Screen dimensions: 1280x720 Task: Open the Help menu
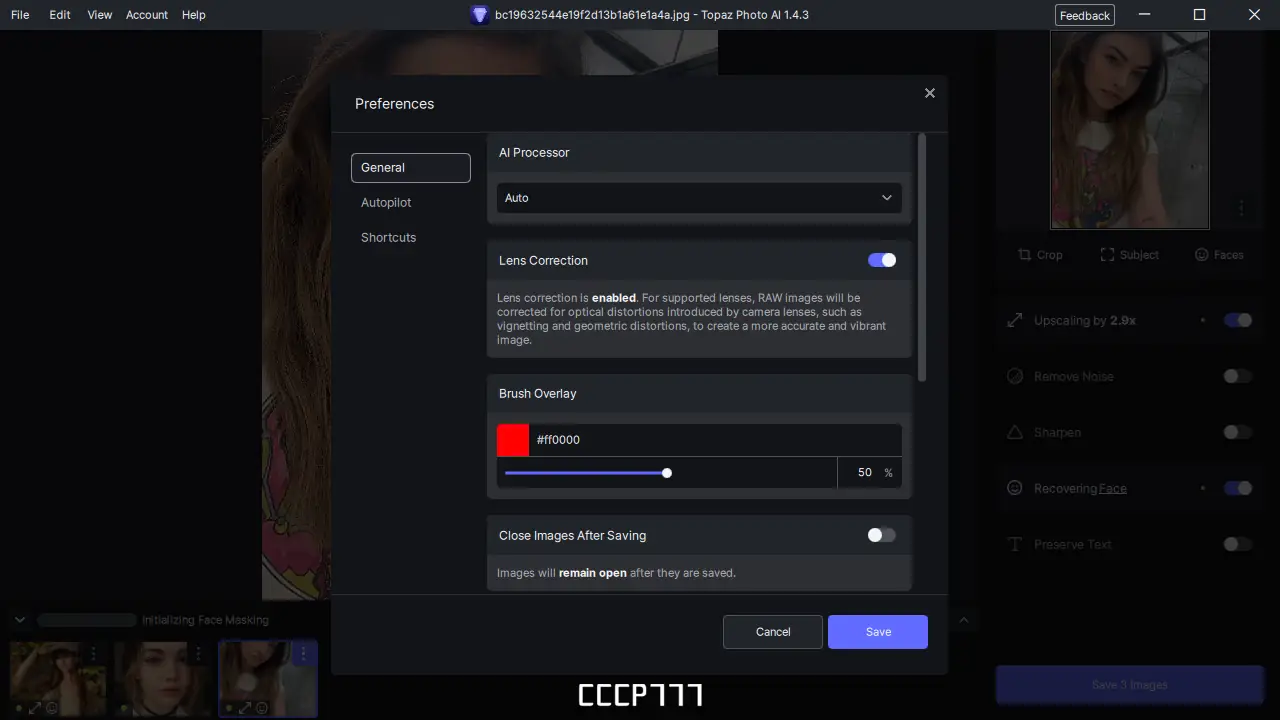tap(194, 15)
